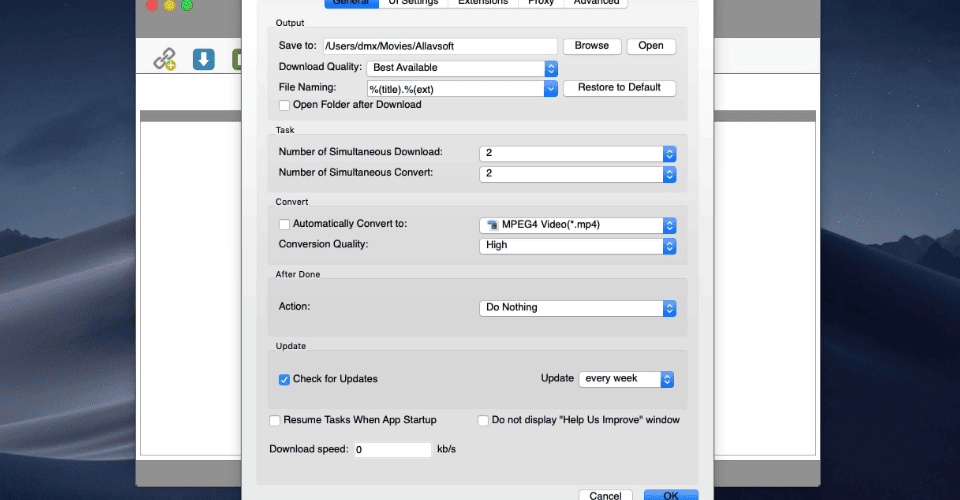Click the Download speed input field
Image resolution: width=960 pixels, height=500 pixels.
[x=393, y=450]
